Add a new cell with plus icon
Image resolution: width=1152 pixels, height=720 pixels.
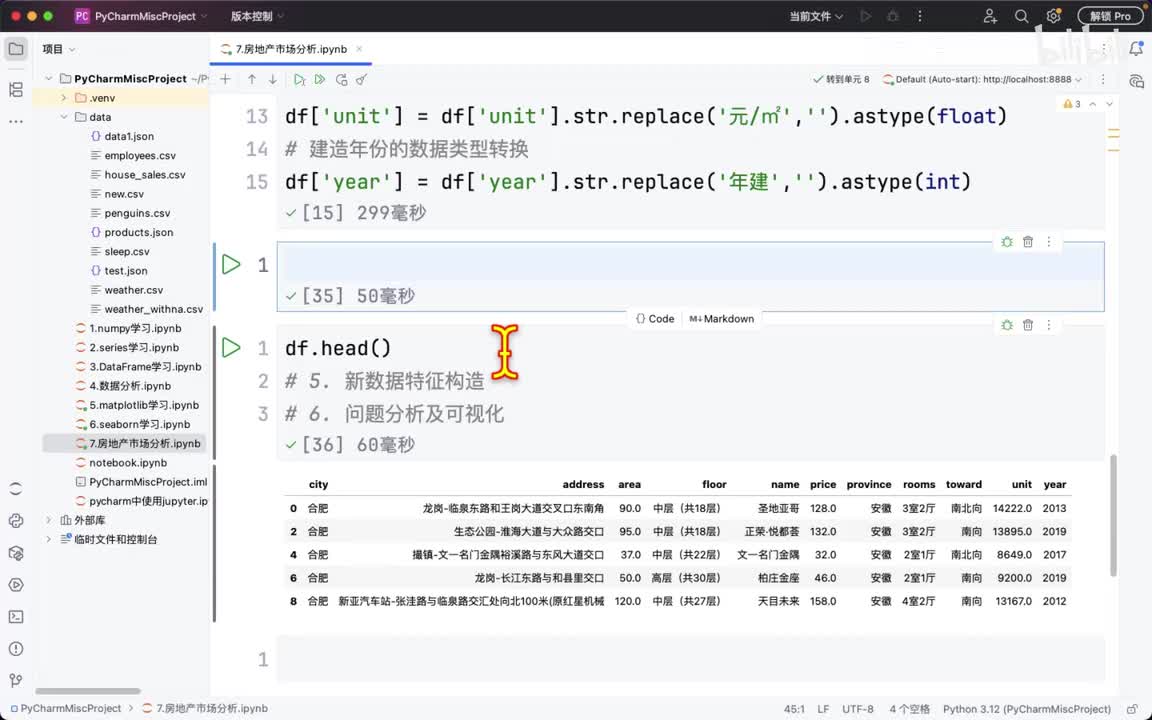(226, 79)
